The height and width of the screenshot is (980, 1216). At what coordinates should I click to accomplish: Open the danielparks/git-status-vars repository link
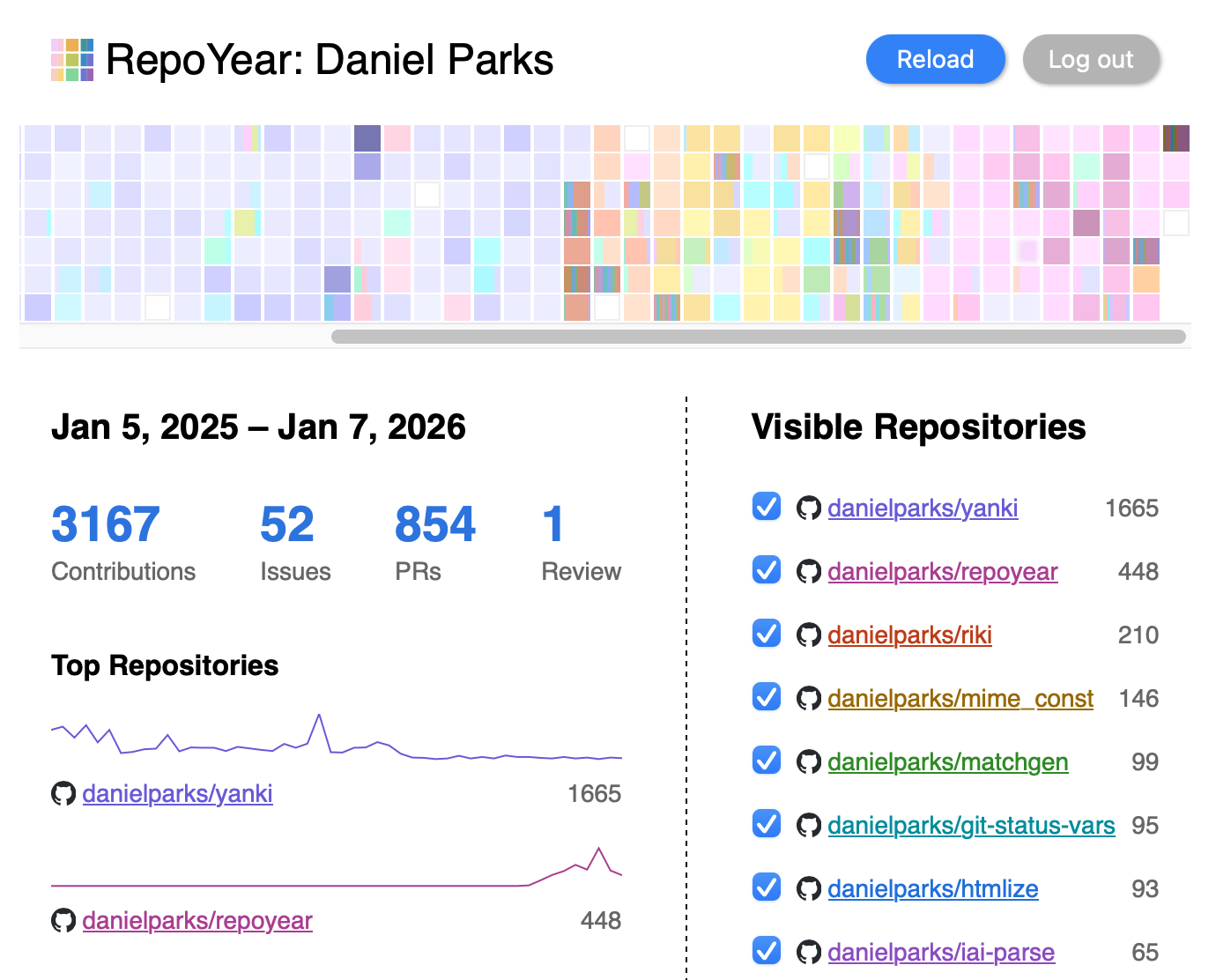point(971,825)
